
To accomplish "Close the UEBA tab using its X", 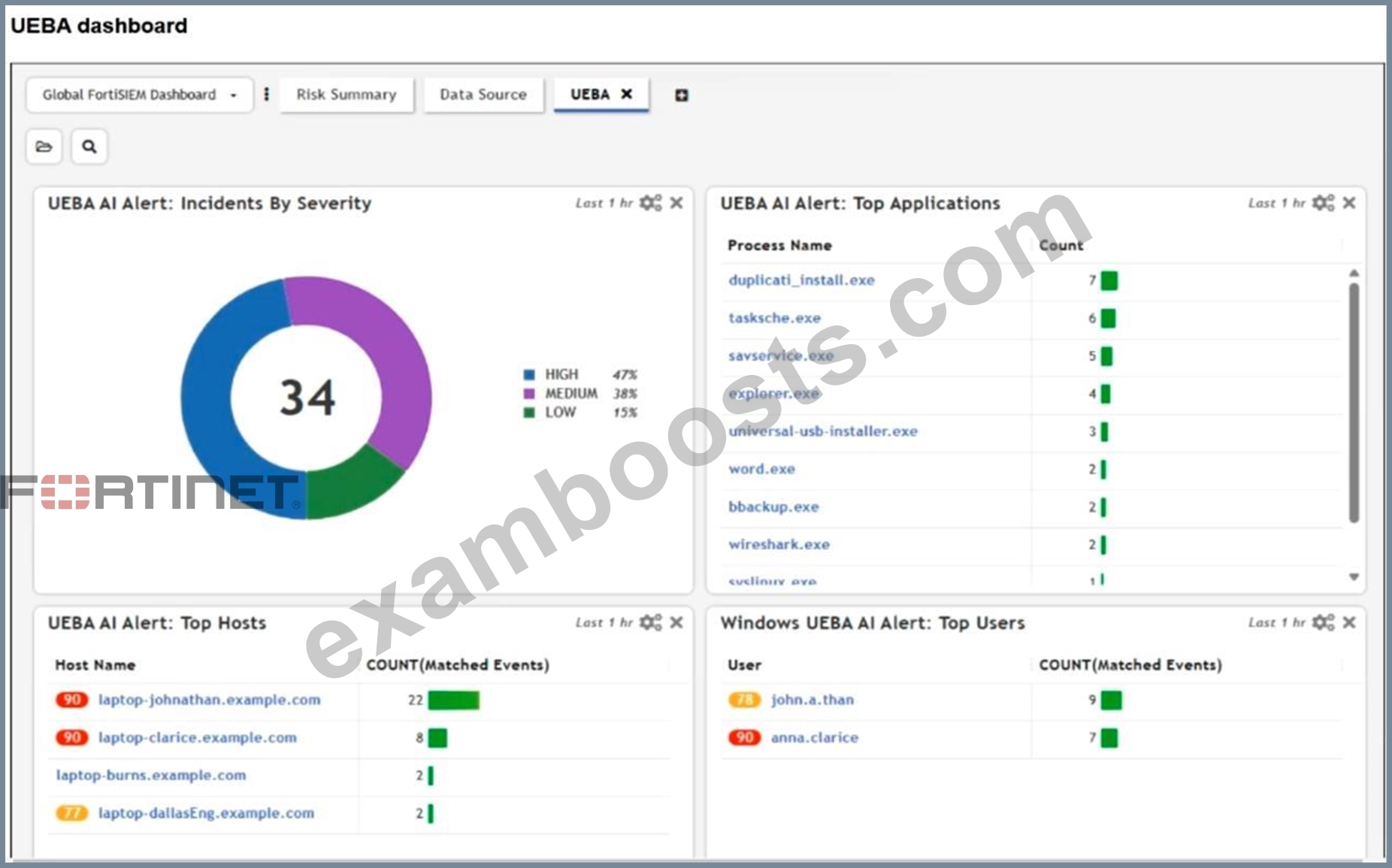I will [626, 94].
